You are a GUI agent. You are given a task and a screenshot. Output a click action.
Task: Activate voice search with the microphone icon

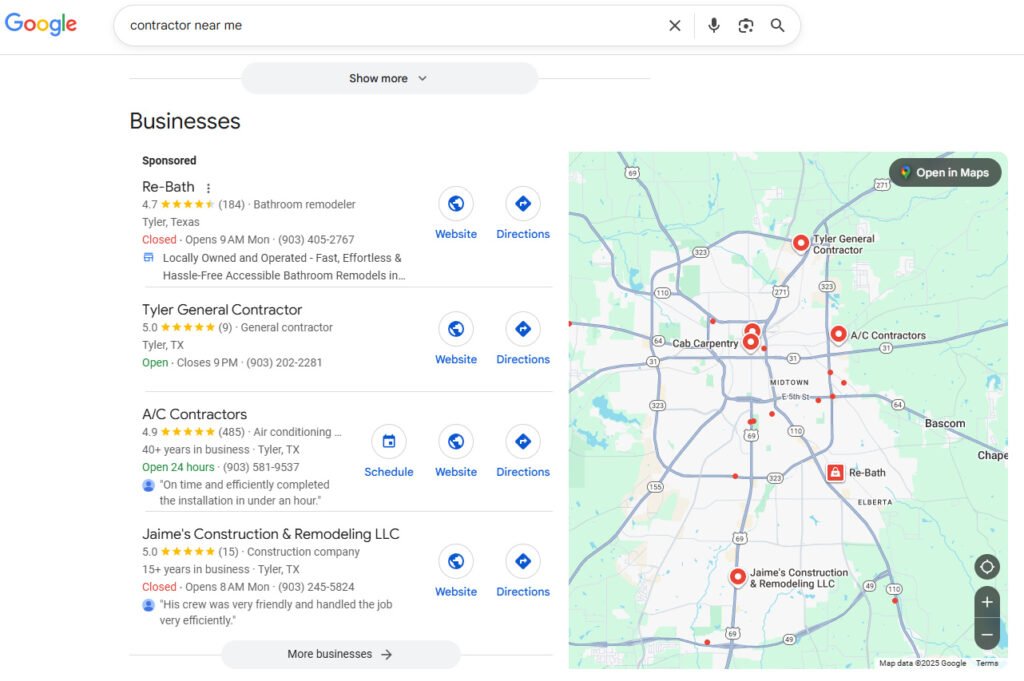(x=713, y=25)
